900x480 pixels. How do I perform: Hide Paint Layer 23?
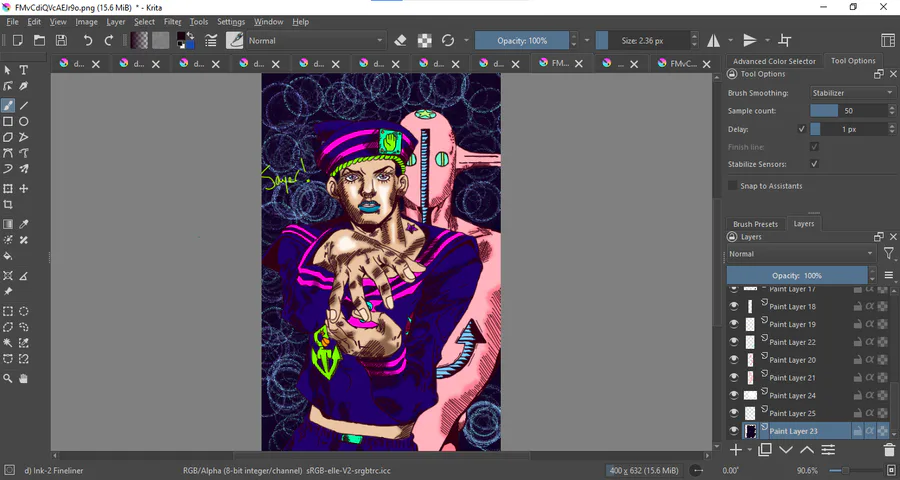click(x=734, y=431)
